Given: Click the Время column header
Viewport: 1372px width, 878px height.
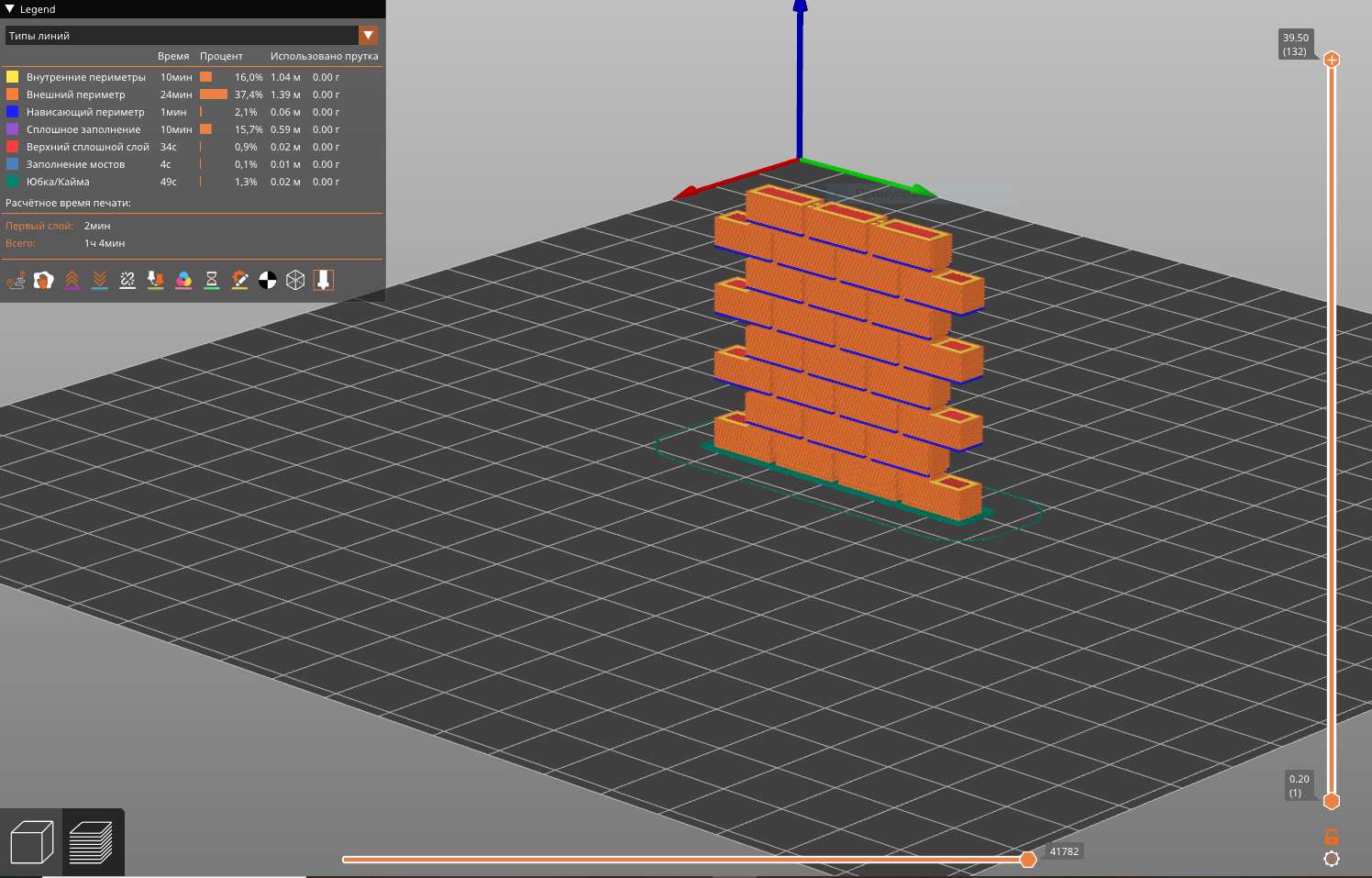Looking at the screenshot, I should pos(173,56).
